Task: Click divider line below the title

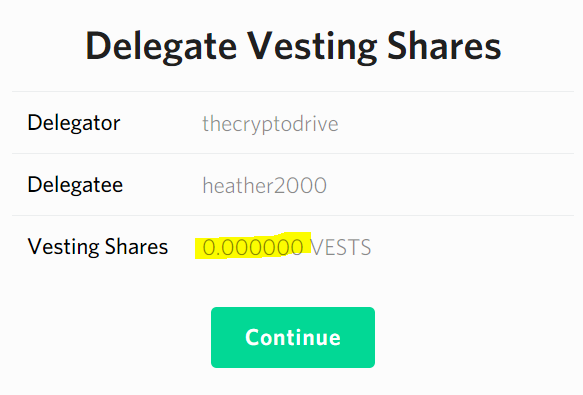Action: [293, 91]
